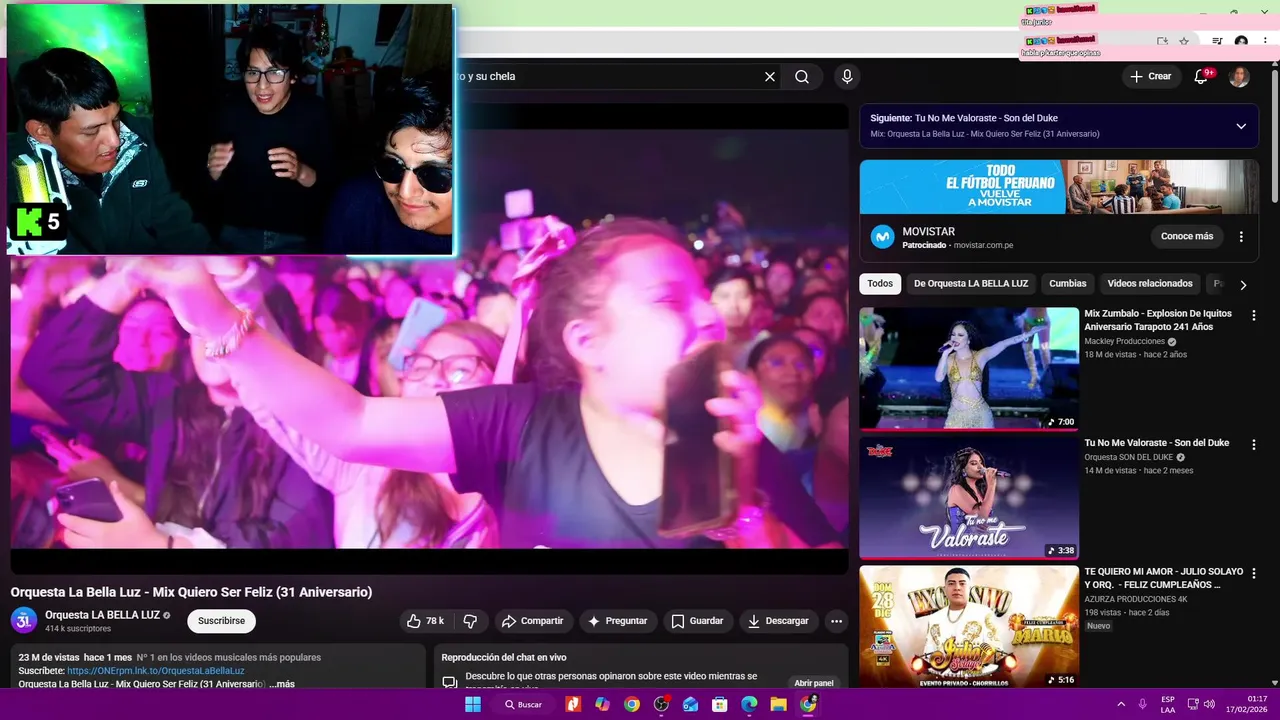This screenshot has height=720, width=1280.
Task: Play Tu No Me Valoraste thumbnail
Action: point(969,497)
